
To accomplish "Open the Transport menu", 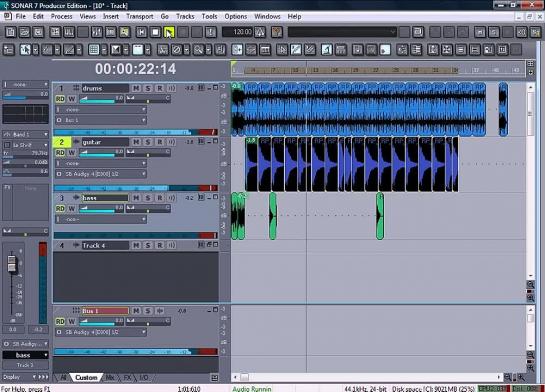I will 139,16.
